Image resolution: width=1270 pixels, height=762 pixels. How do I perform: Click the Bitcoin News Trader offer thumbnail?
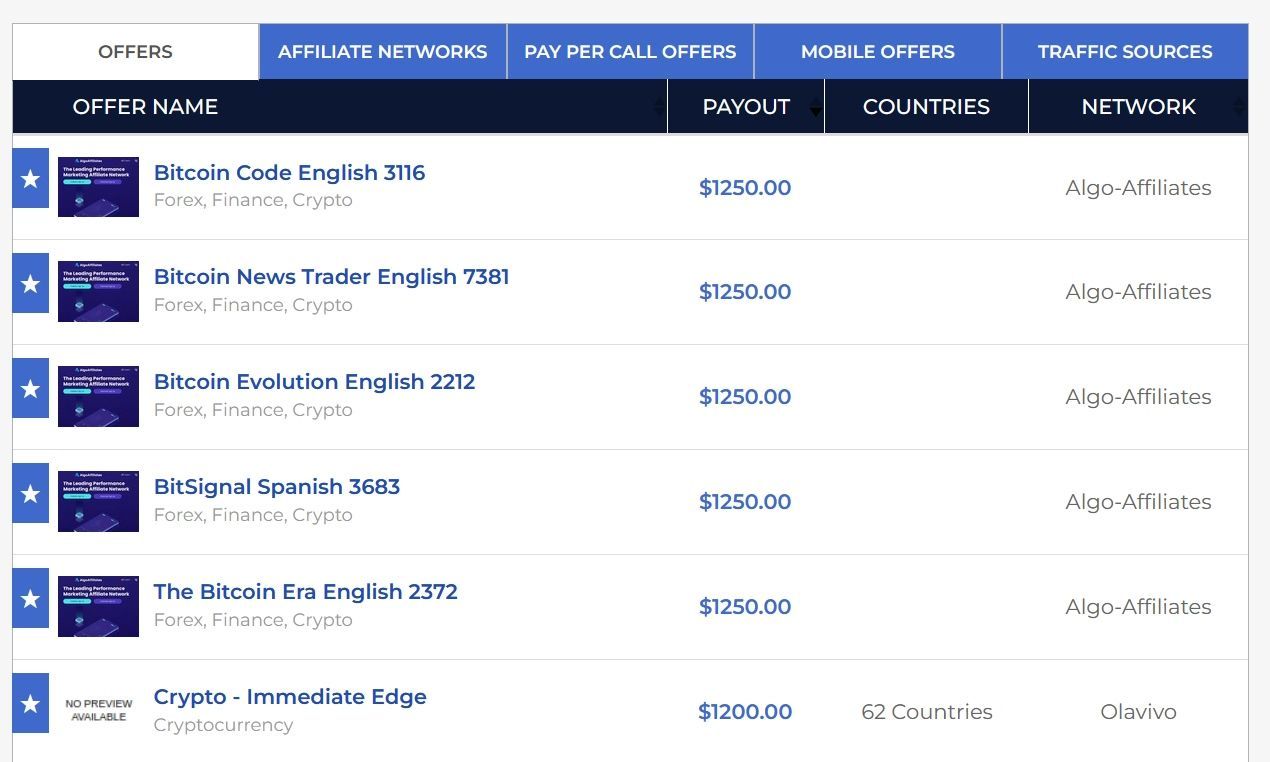click(98, 292)
